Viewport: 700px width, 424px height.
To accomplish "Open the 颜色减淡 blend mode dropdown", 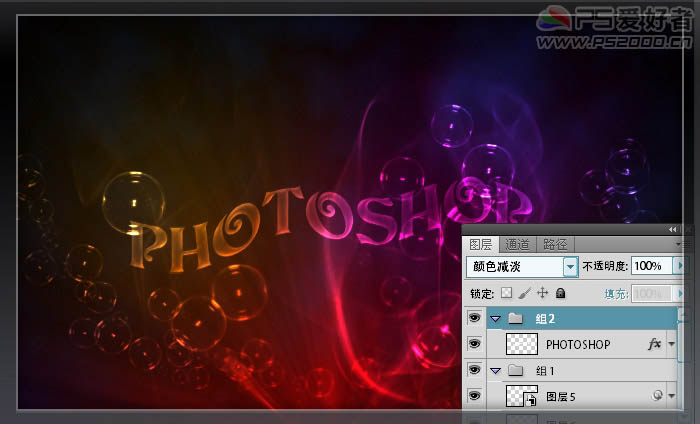I will click(571, 267).
